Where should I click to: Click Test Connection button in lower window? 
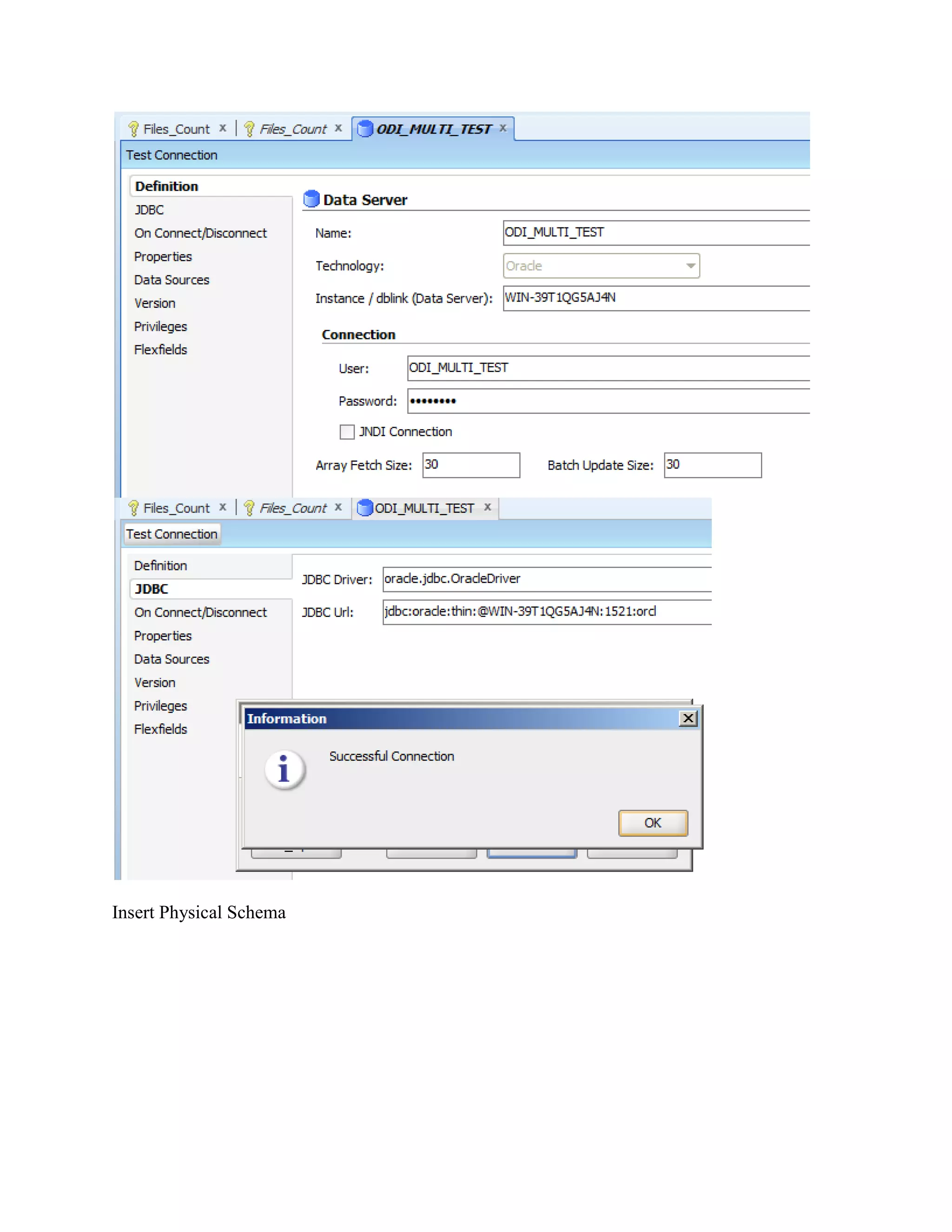click(172, 534)
